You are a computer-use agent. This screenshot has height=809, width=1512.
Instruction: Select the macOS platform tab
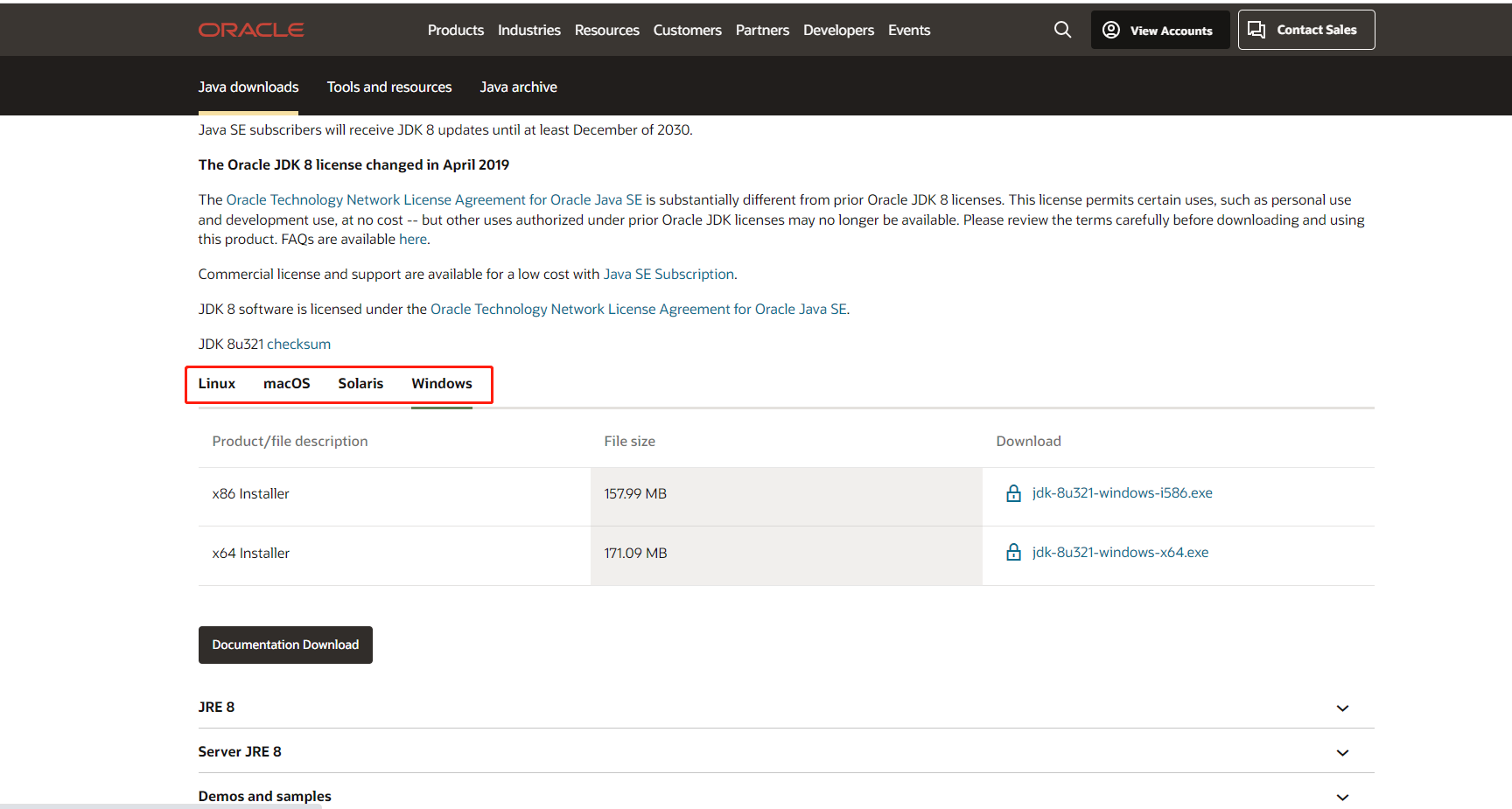pyautogui.click(x=286, y=383)
